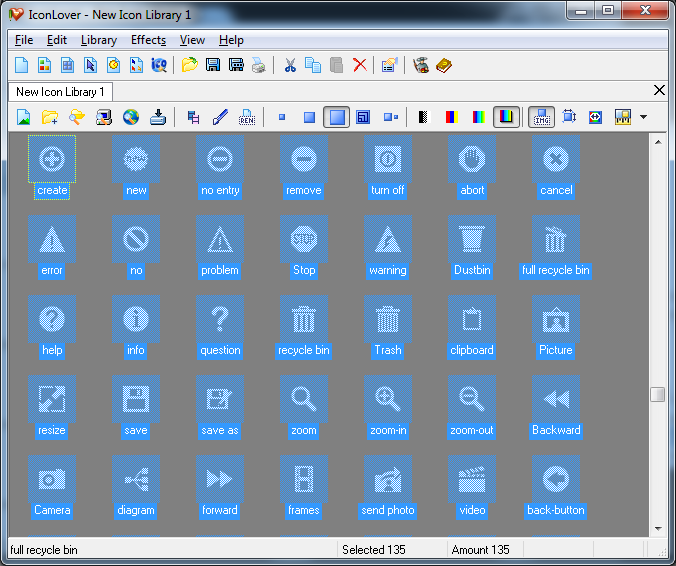Screen dimensions: 676x566
Task: Toggle the large square size view
Action: (x=337, y=117)
